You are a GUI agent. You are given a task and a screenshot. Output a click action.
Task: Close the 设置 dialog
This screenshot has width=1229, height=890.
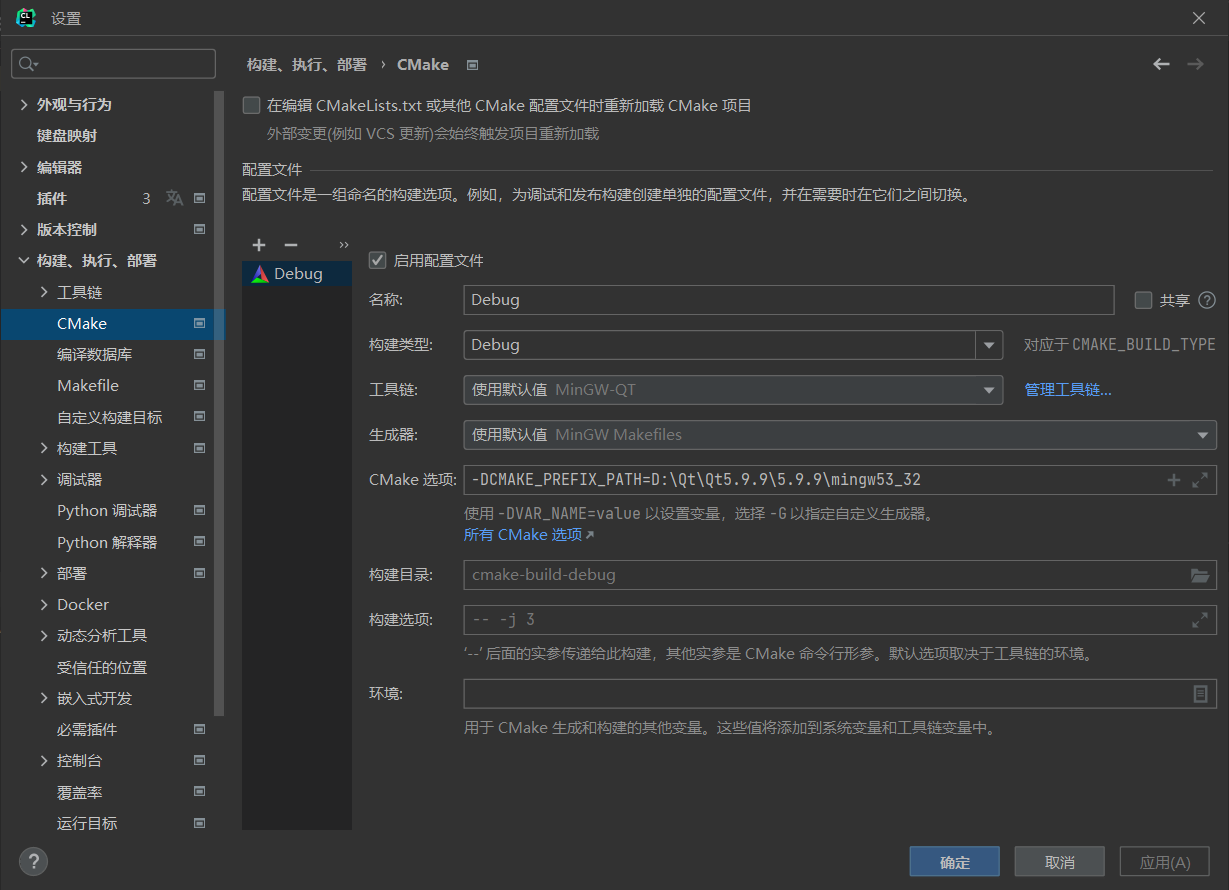(x=1199, y=18)
